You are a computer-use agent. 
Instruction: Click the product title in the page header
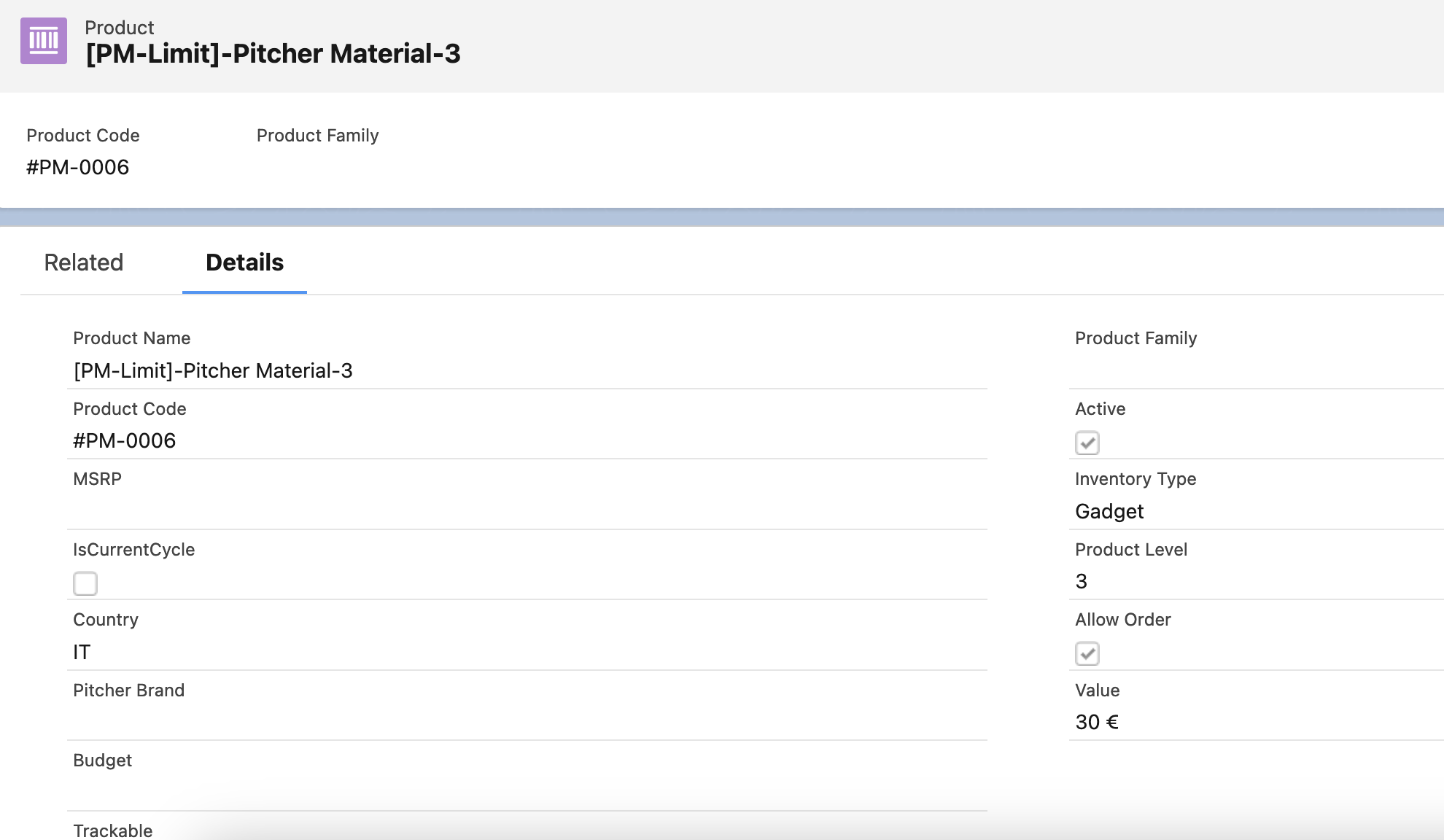click(x=273, y=54)
